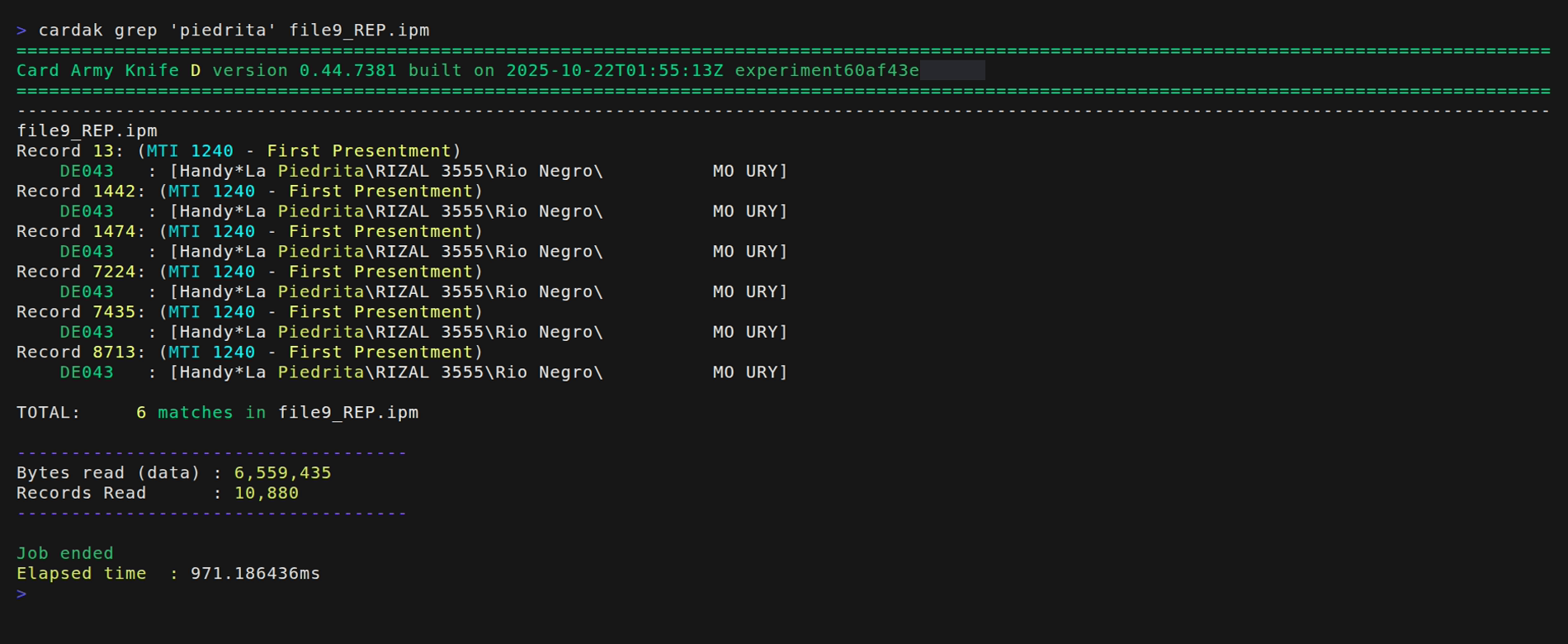Image resolution: width=1568 pixels, height=644 pixels.
Task: Click the bottom empty command prompt
Action: coord(22,594)
